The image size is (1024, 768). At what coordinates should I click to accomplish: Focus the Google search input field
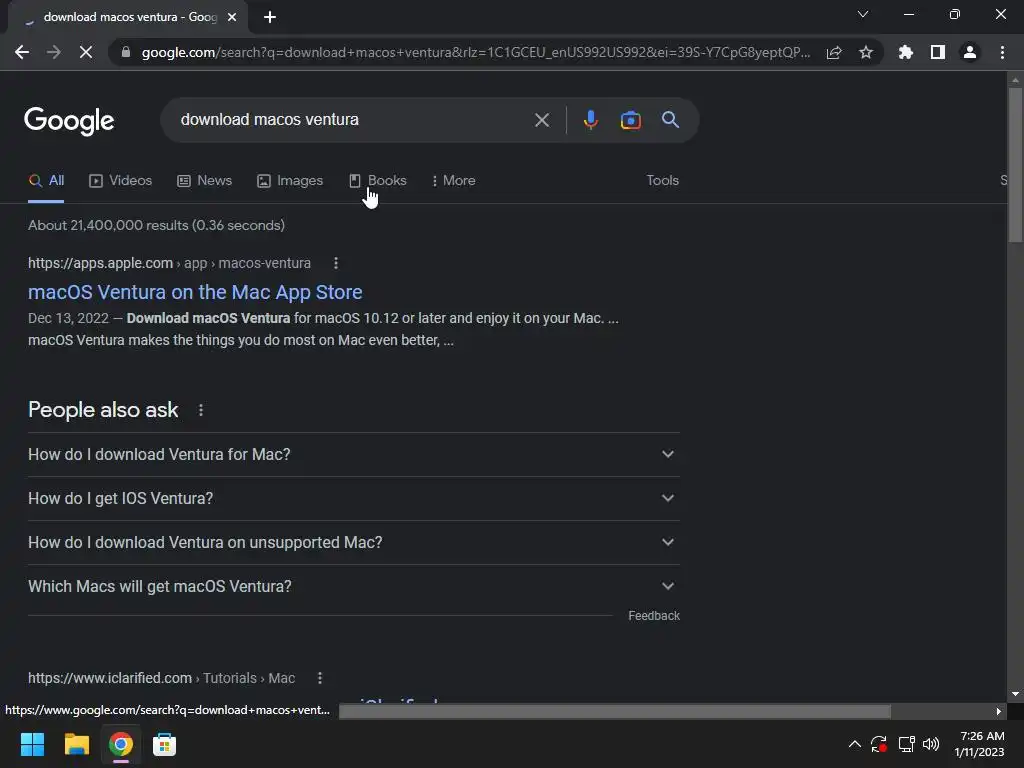click(x=353, y=120)
